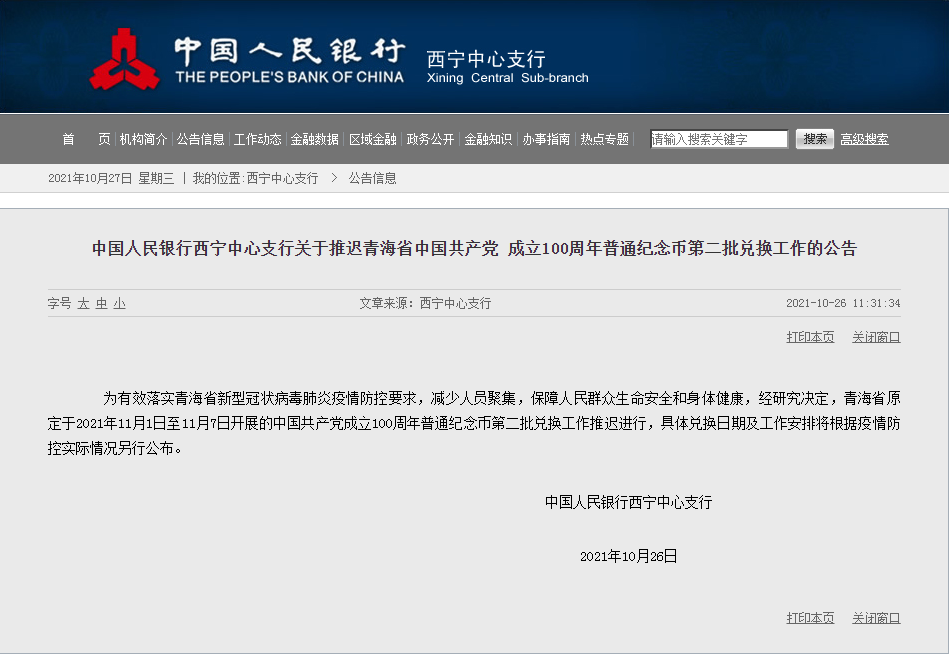Open the 机构简介 menu item

(x=143, y=139)
